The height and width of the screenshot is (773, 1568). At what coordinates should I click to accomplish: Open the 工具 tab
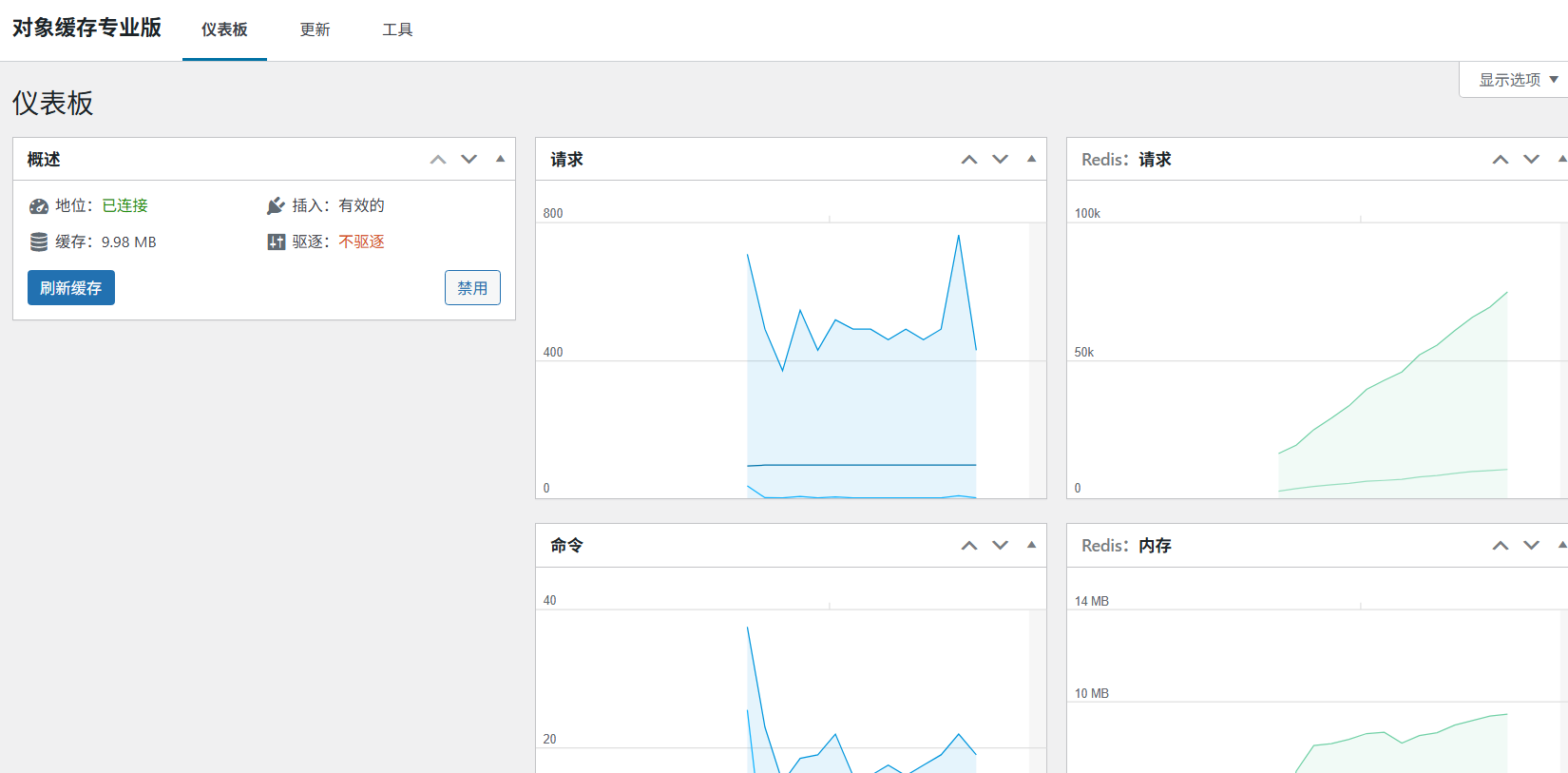(x=397, y=30)
